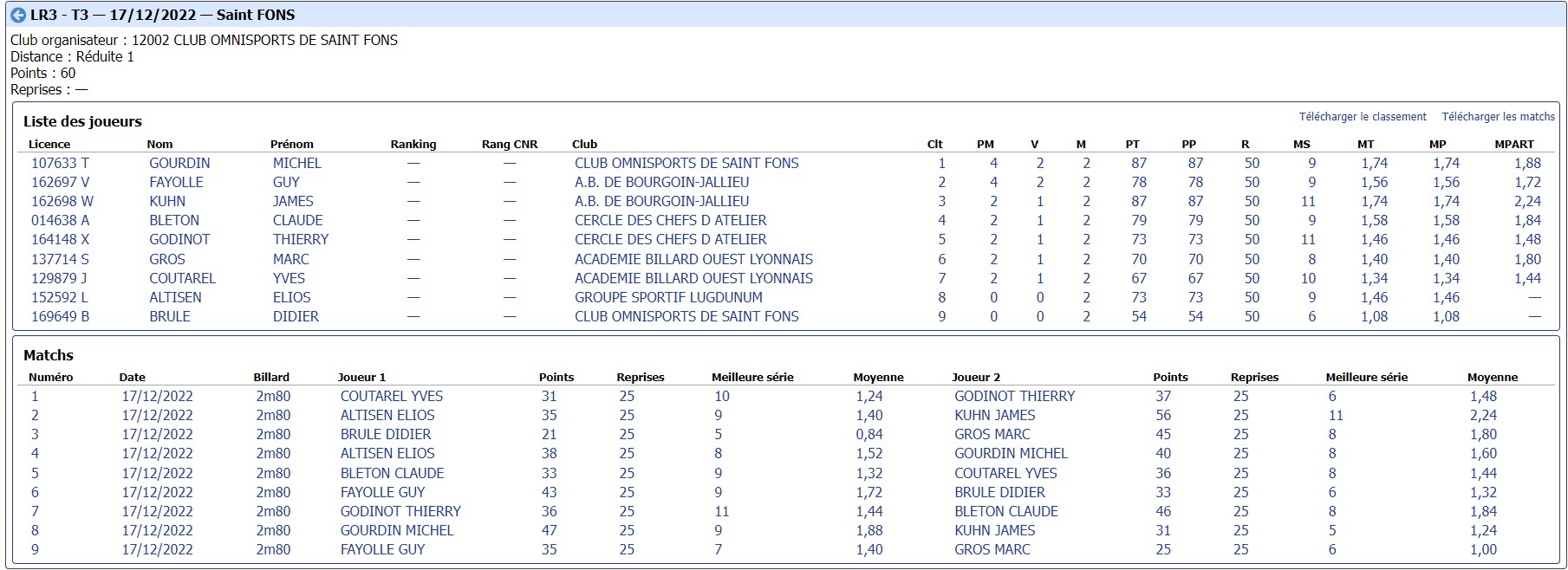
Task: Click the 1,88 MPART value for GOURDIN
Action: coord(1527,163)
